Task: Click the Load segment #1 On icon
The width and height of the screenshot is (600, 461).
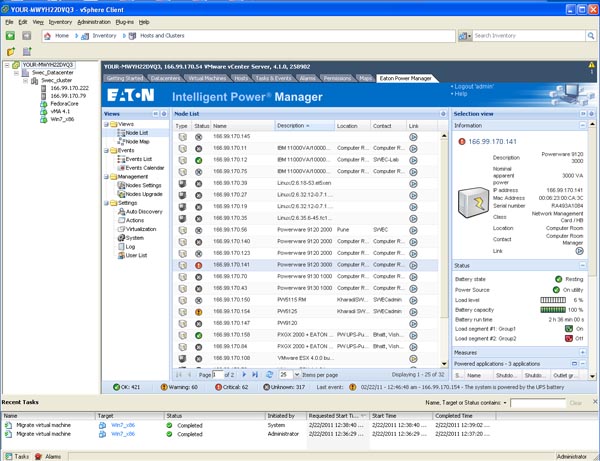Action: click(569, 329)
